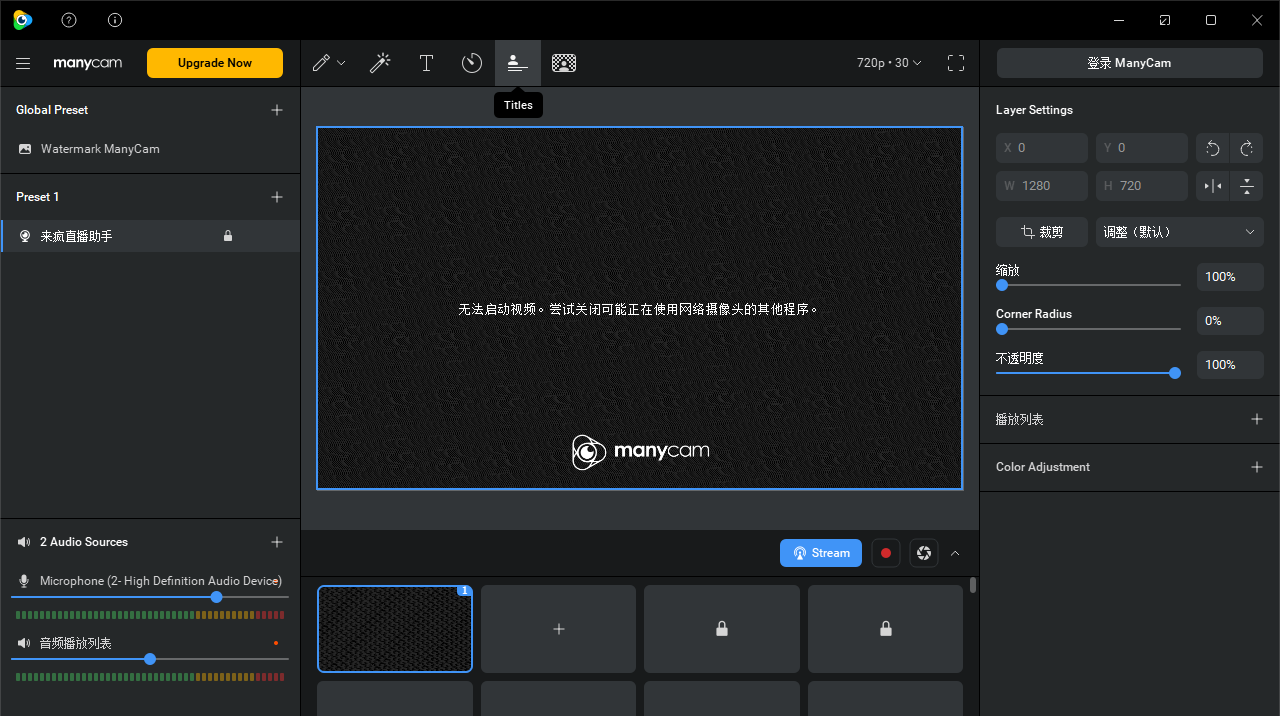
Task: Expand the Color Adjustment section
Action: point(1257,467)
